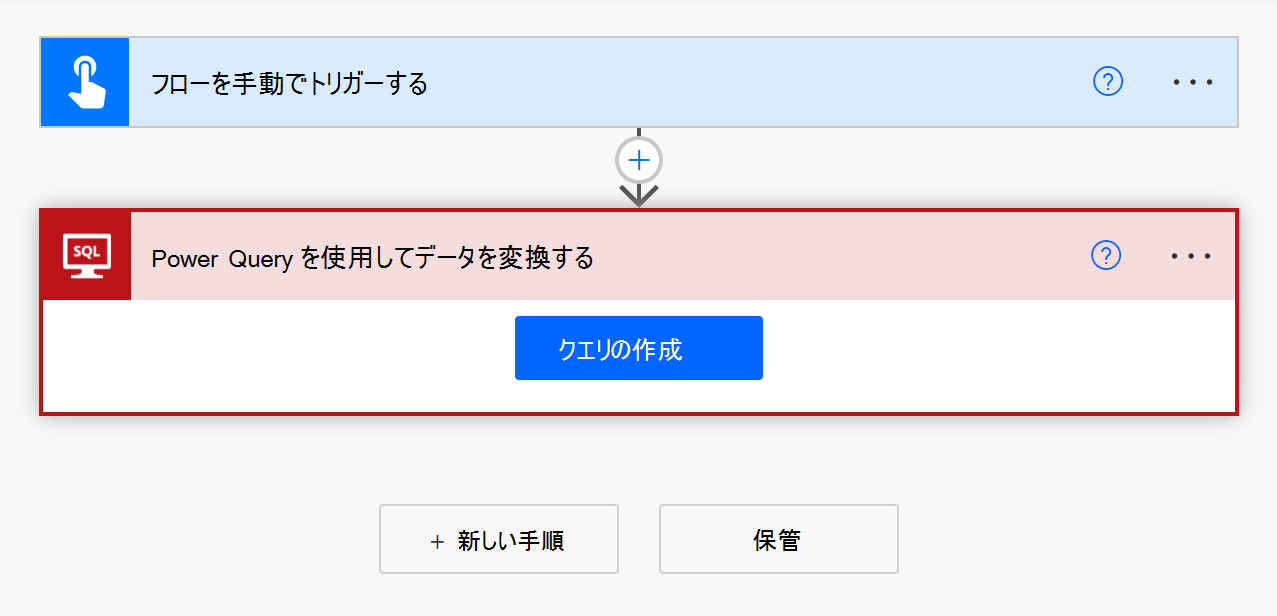1277x616 pixels.
Task: Open the insert action menu between steps
Action: click(x=638, y=158)
